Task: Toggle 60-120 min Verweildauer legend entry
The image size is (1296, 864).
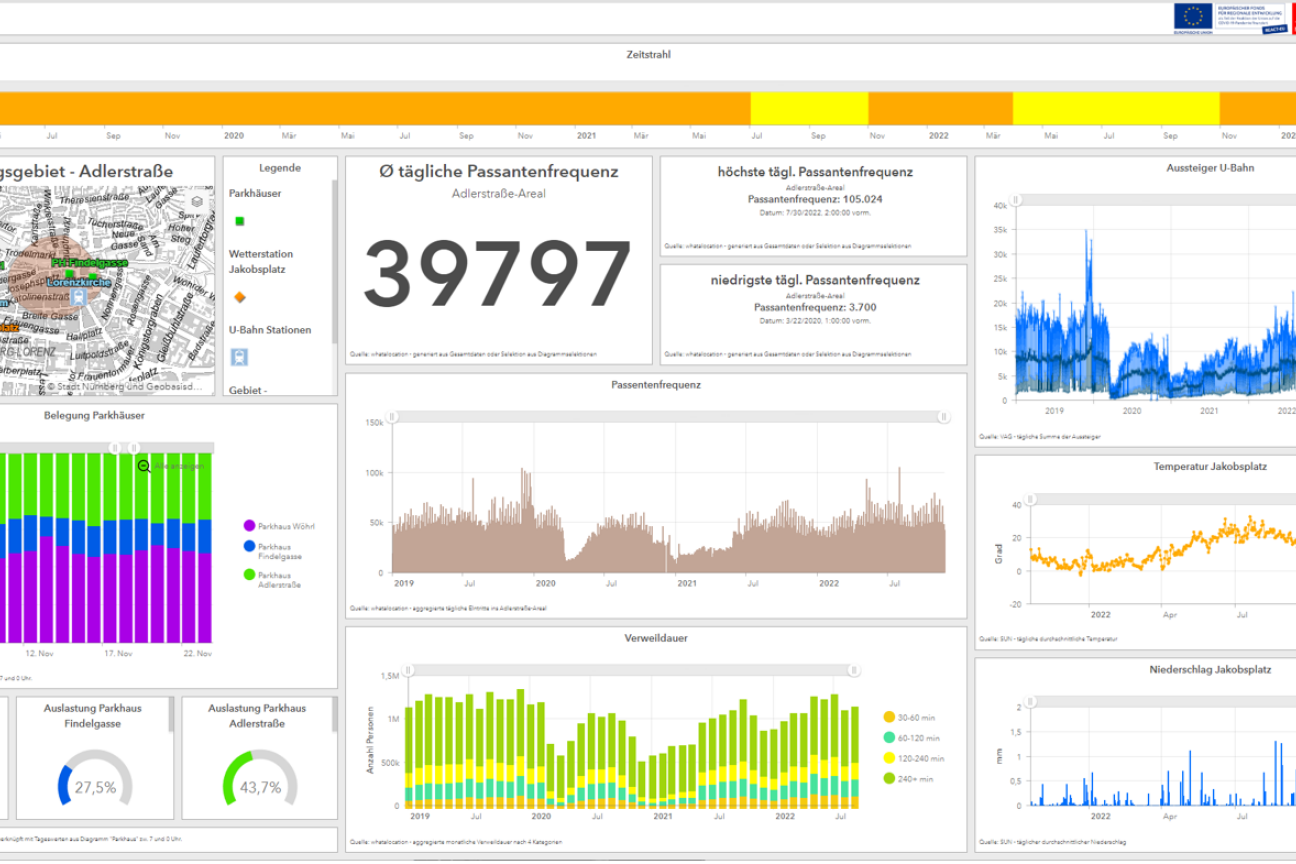Action: (x=911, y=737)
